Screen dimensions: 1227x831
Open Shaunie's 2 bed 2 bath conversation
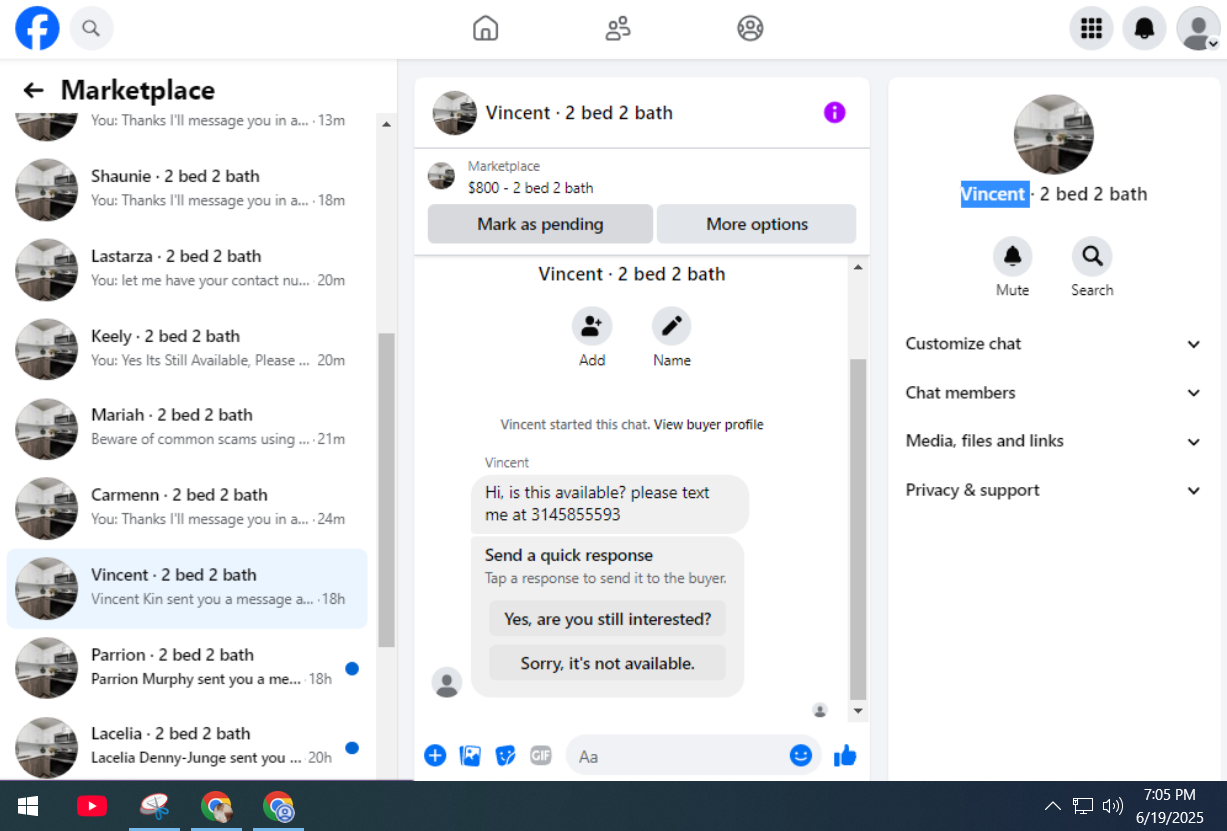click(x=187, y=188)
